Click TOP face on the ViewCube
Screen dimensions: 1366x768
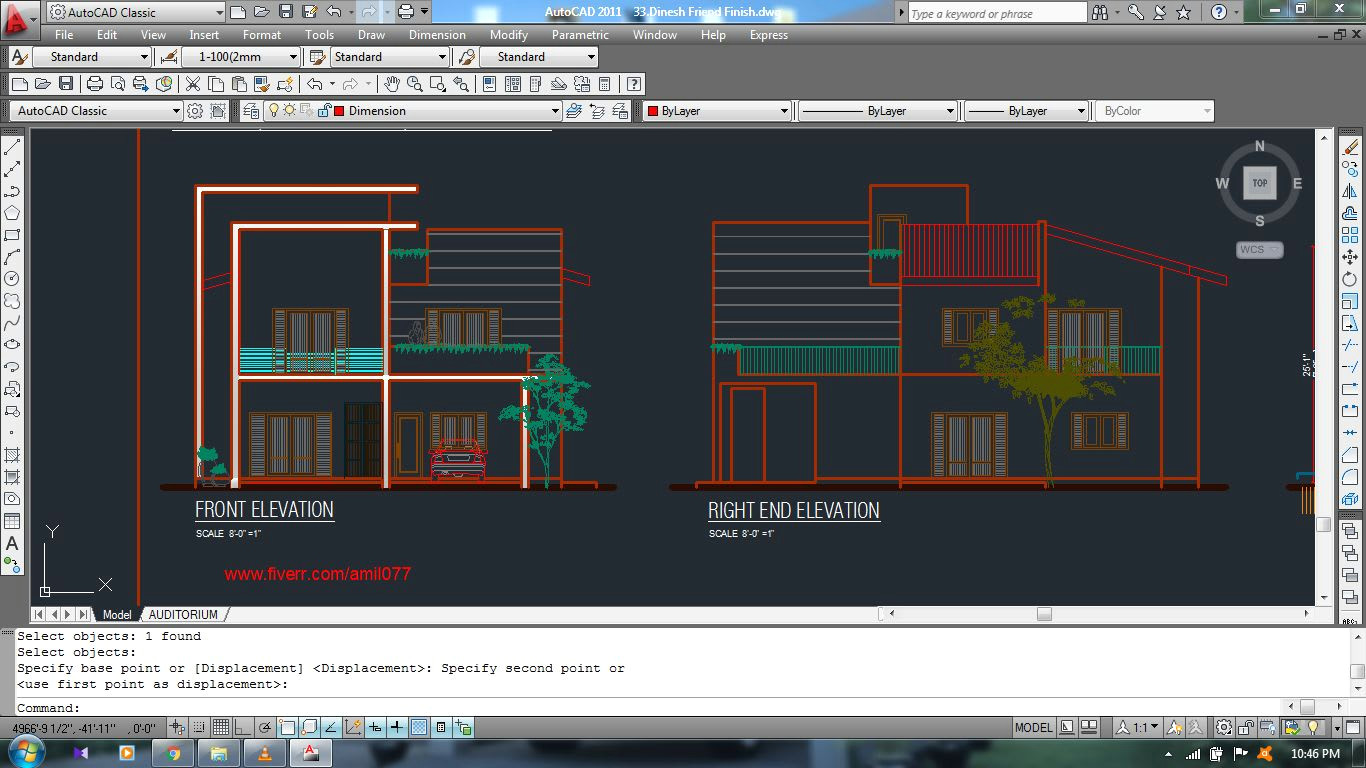[1260, 183]
